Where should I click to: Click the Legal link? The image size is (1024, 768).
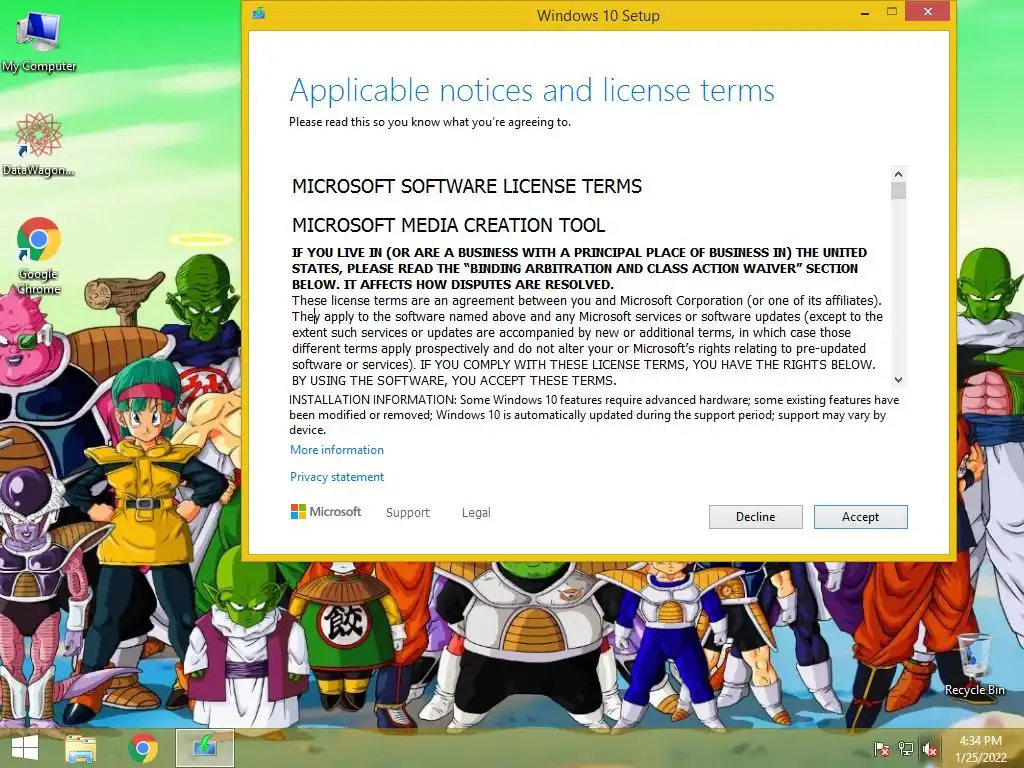pos(476,513)
